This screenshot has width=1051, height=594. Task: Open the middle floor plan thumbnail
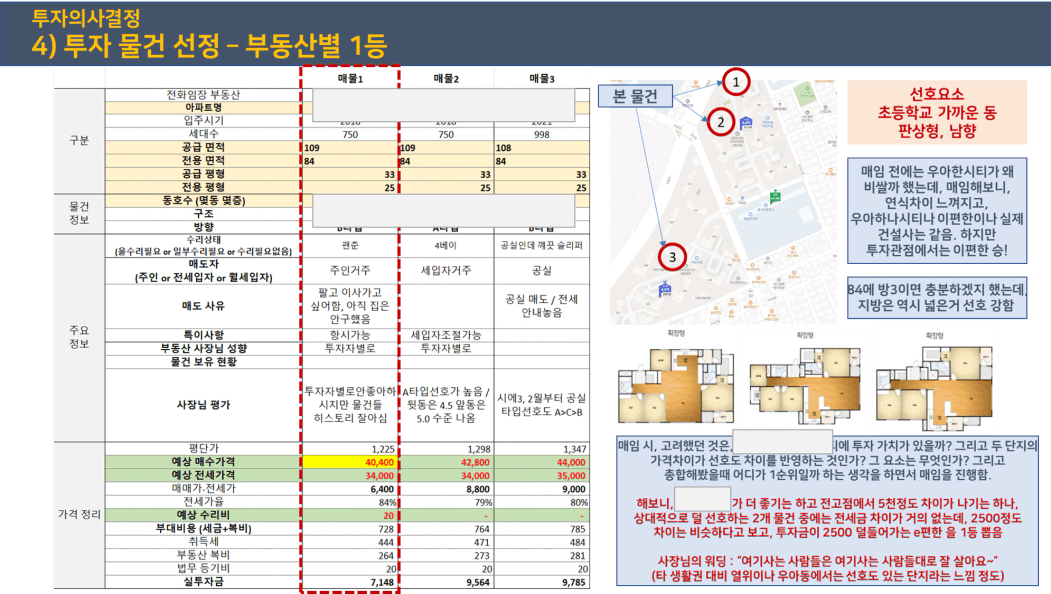(801, 378)
